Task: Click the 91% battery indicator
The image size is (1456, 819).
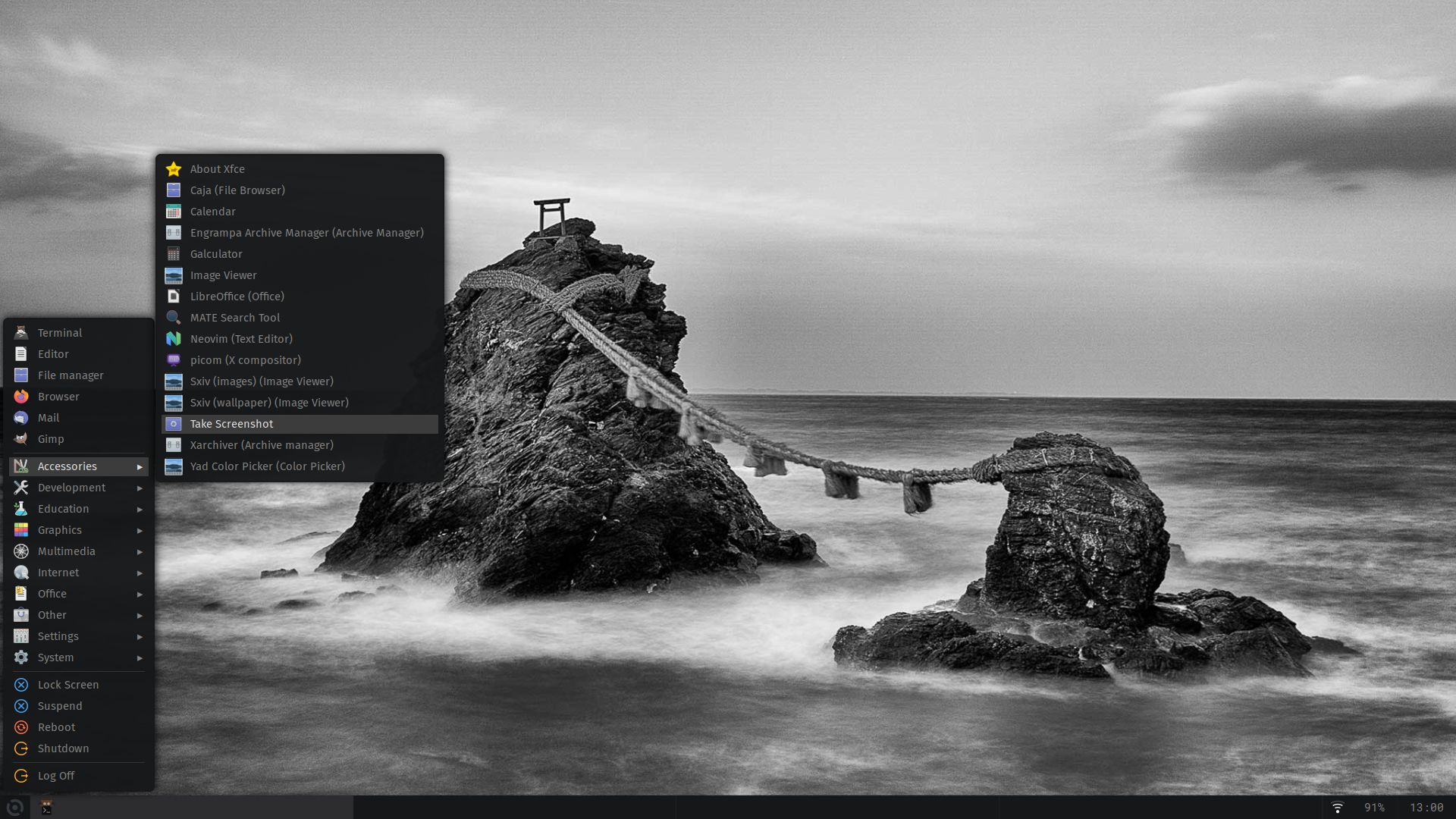Action: 1374,808
